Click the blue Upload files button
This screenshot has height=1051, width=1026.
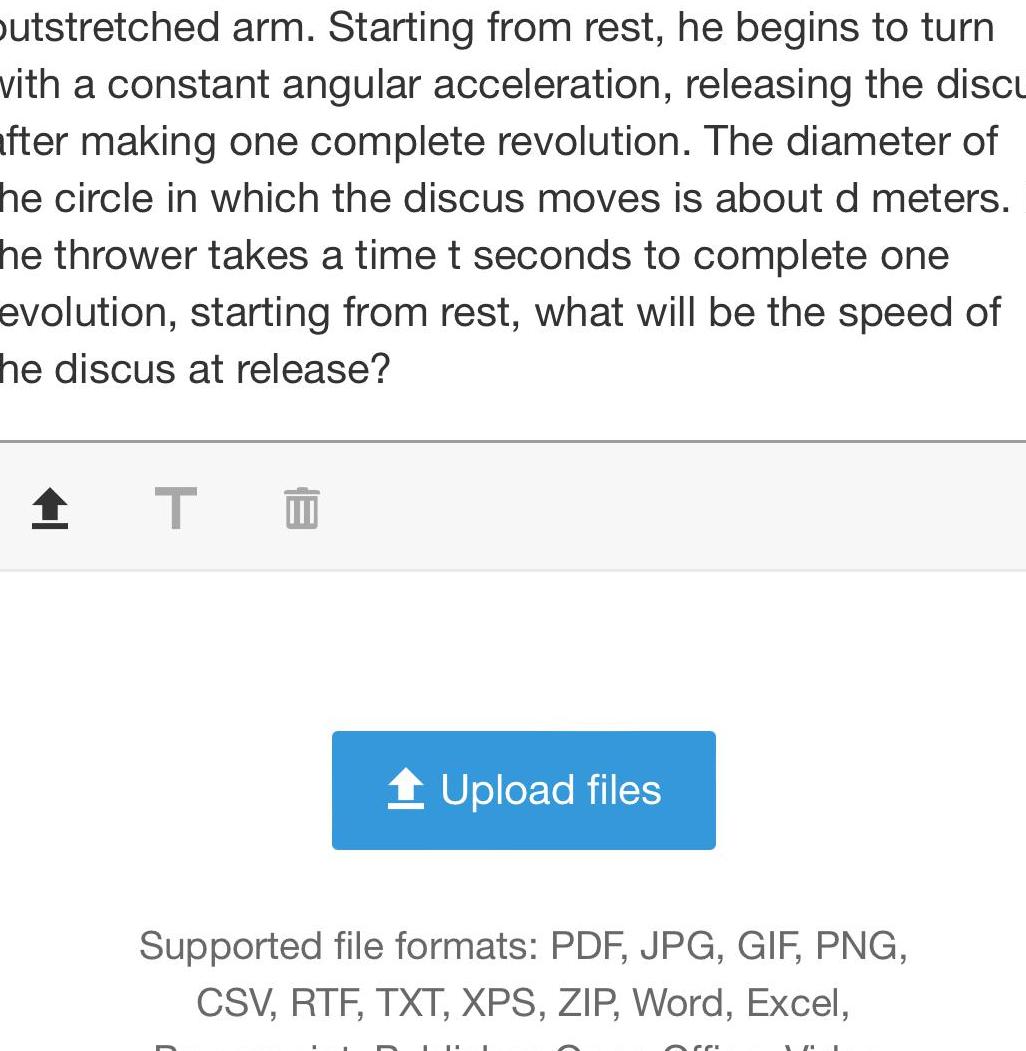(x=524, y=789)
